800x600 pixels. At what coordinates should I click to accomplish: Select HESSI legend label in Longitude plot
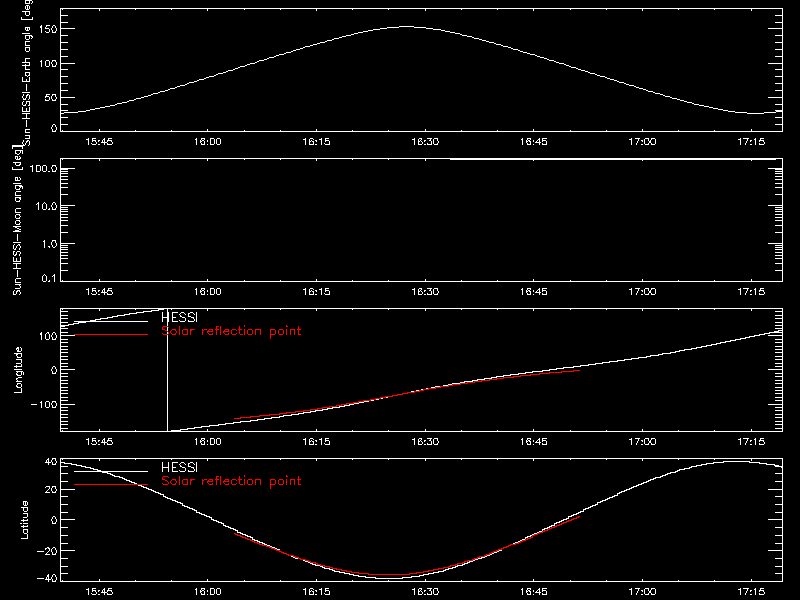[x=179, y=317]
